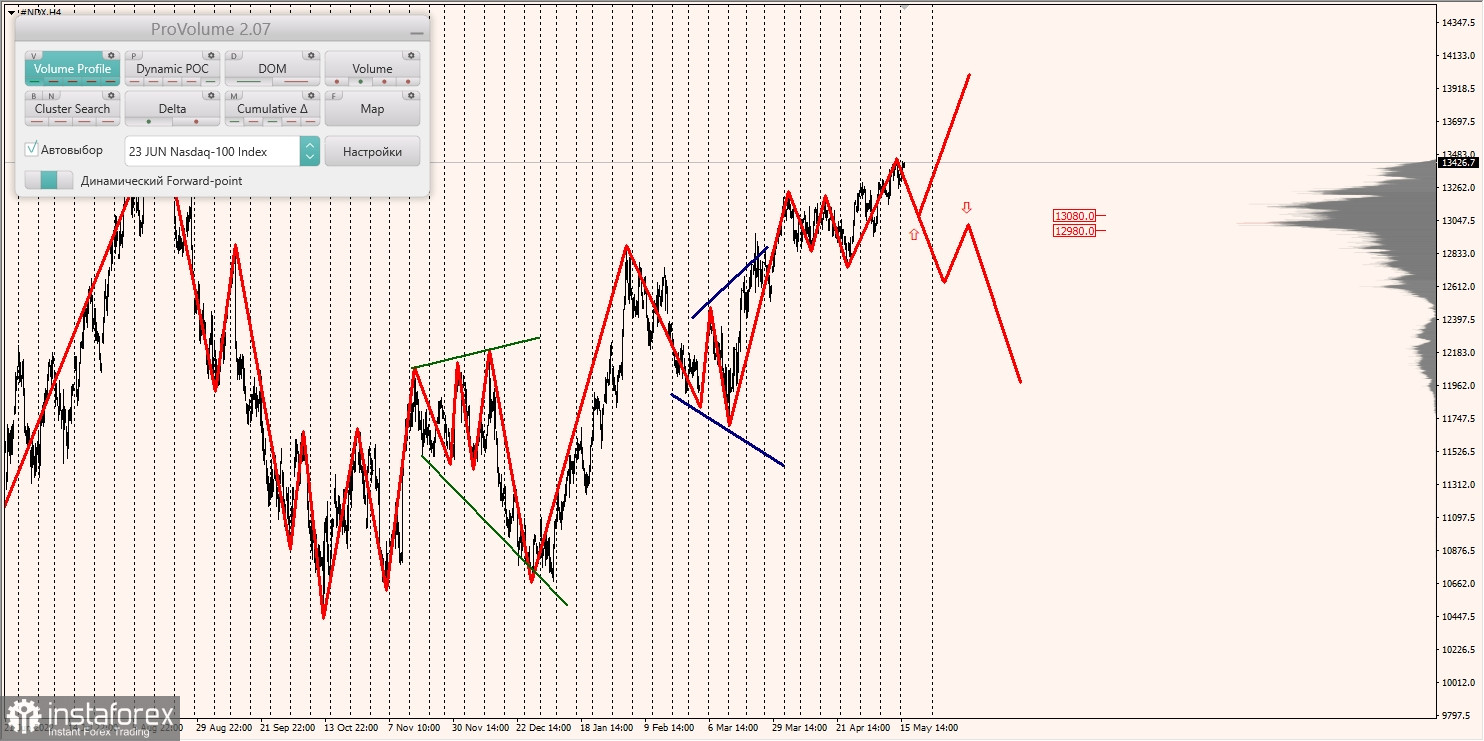Select red line segment under DOM
The image size is (1484, 741).
(x=296, y=81)
